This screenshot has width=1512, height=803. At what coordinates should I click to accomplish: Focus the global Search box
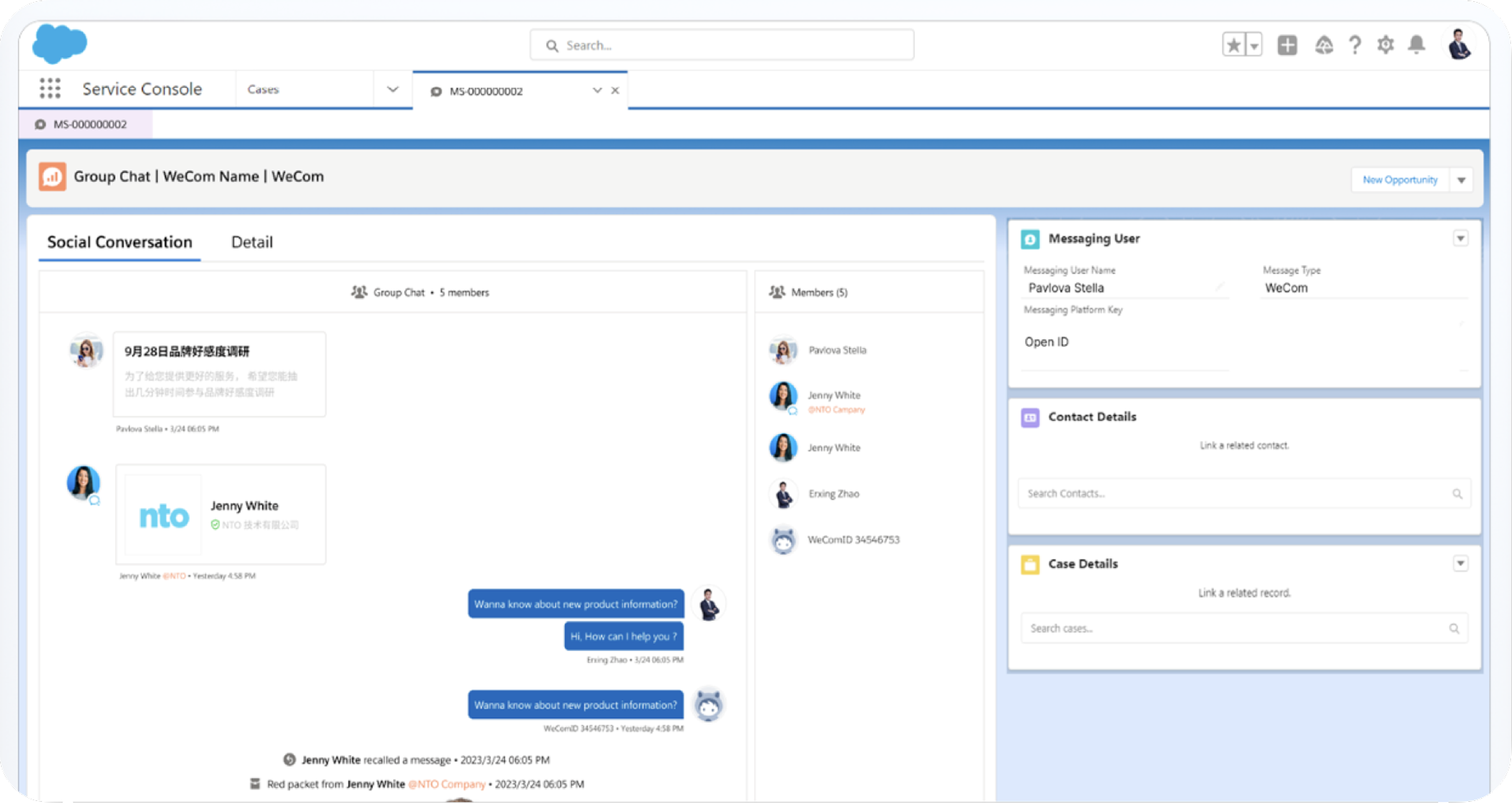pos(721,45)
